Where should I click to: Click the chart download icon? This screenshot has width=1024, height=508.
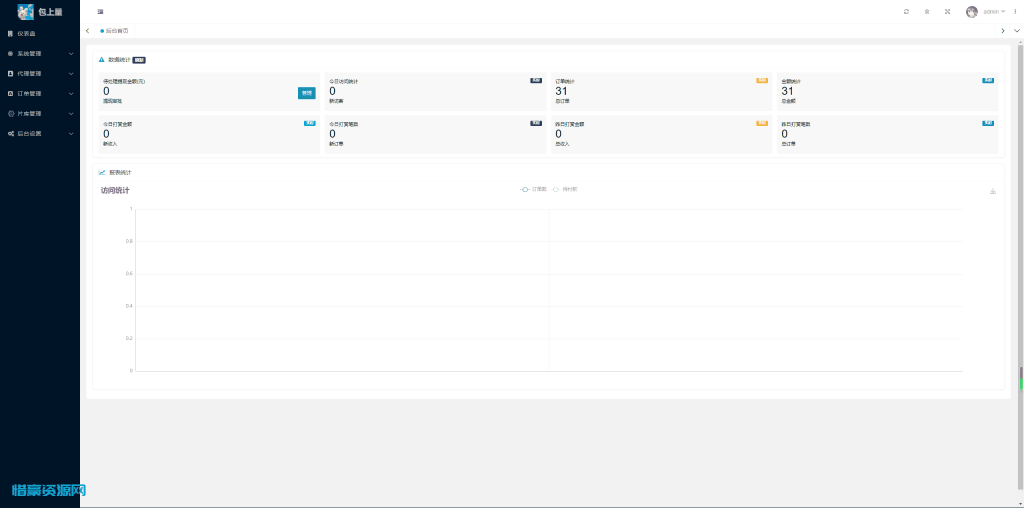click(x=992, y=191)
